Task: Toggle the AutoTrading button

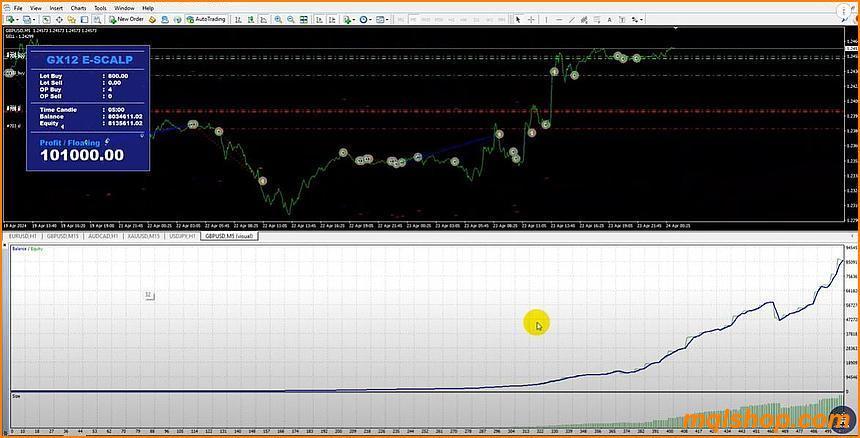Action: [x=206, y=19]
